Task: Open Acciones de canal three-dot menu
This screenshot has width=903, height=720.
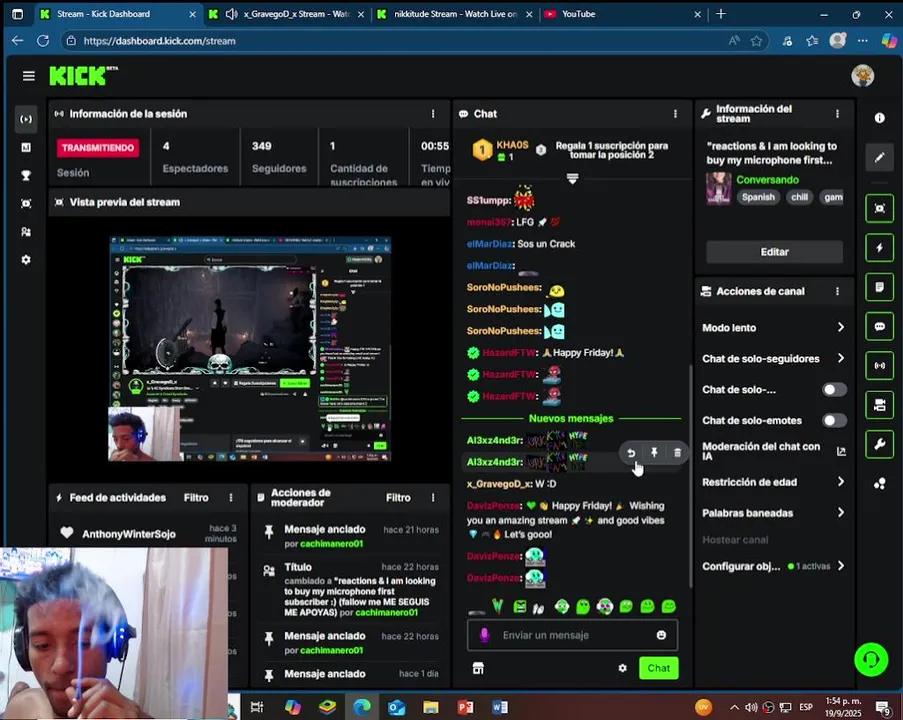Action: point(837,291)
